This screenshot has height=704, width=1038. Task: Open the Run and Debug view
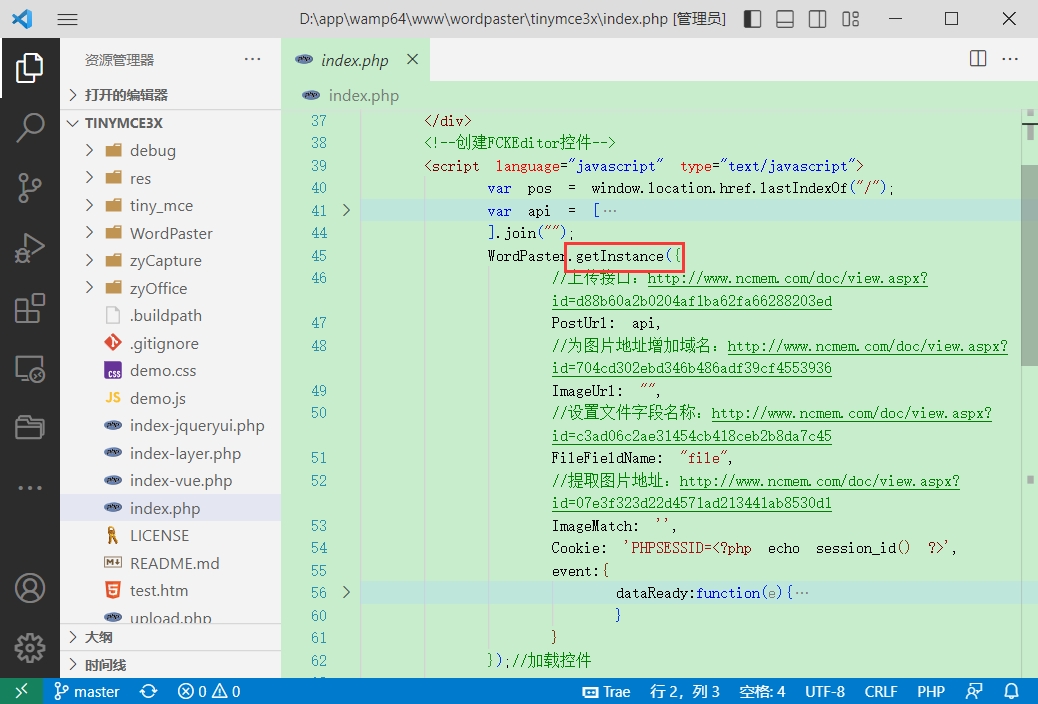(x=30, y=248)
